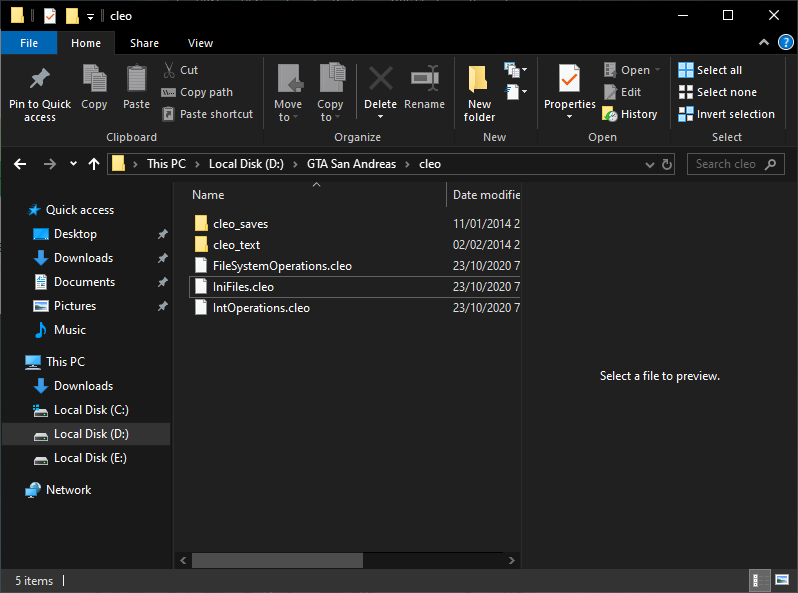This screenshot has height=593, width=798.
Task: Create a New folder
Action: pyautogui.click(x=479, y=93)
